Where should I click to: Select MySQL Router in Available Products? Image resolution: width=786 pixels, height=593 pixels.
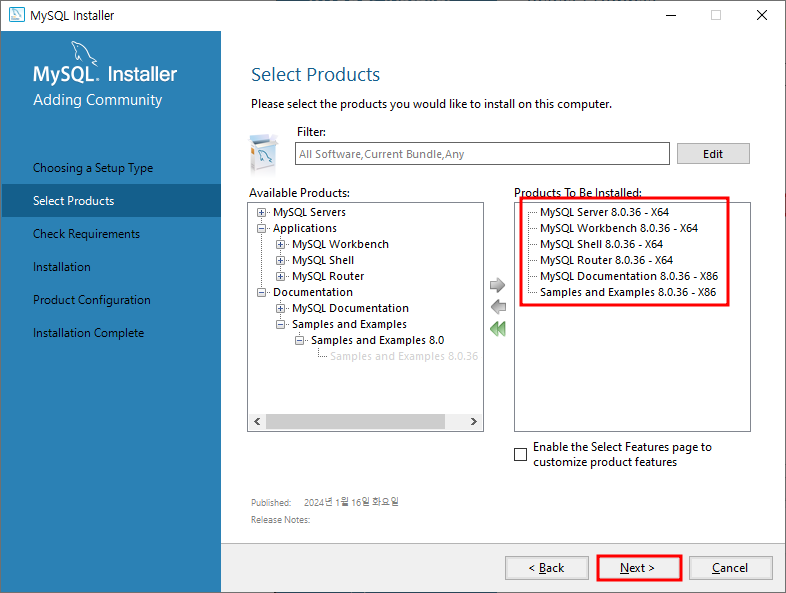click(x=328, y=277)
